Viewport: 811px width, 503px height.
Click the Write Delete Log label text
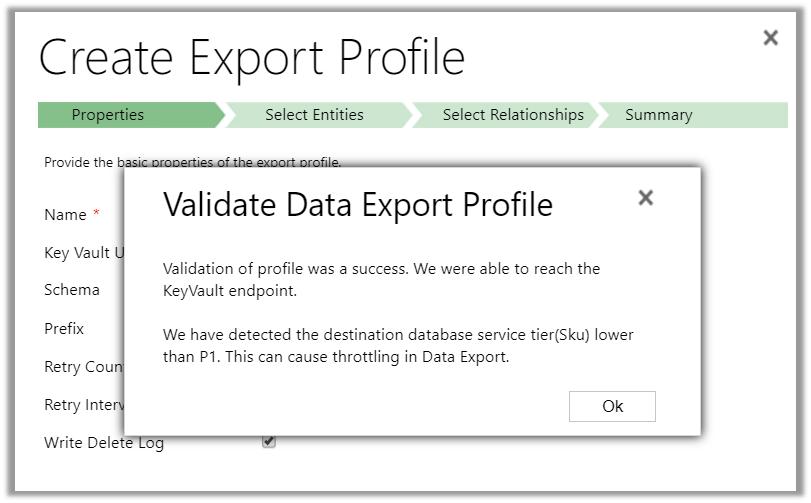pos(104,443)
